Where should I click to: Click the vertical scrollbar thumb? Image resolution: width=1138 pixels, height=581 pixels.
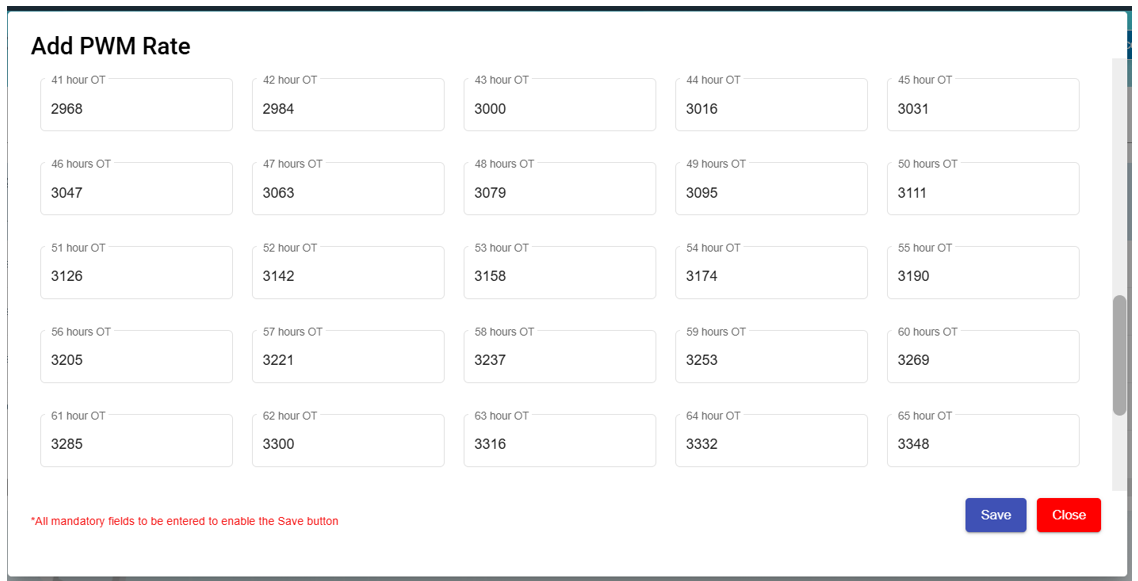(1119, 355)
